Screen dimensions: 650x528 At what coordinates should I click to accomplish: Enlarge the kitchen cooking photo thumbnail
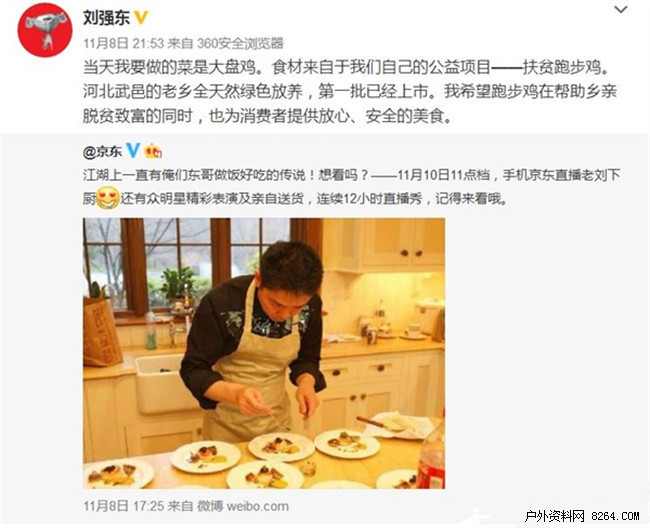264,353
